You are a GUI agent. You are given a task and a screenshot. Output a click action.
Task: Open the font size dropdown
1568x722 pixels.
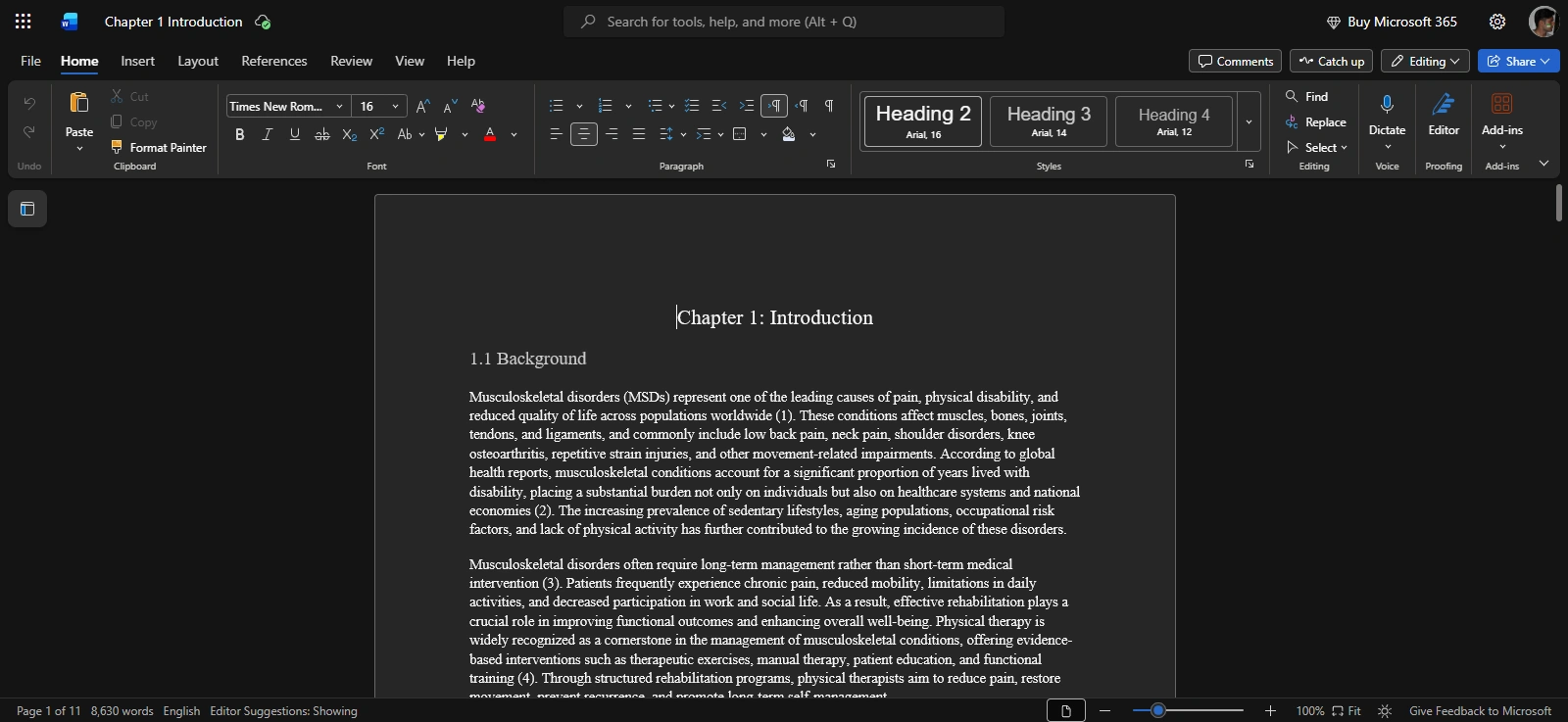(395, 107)
